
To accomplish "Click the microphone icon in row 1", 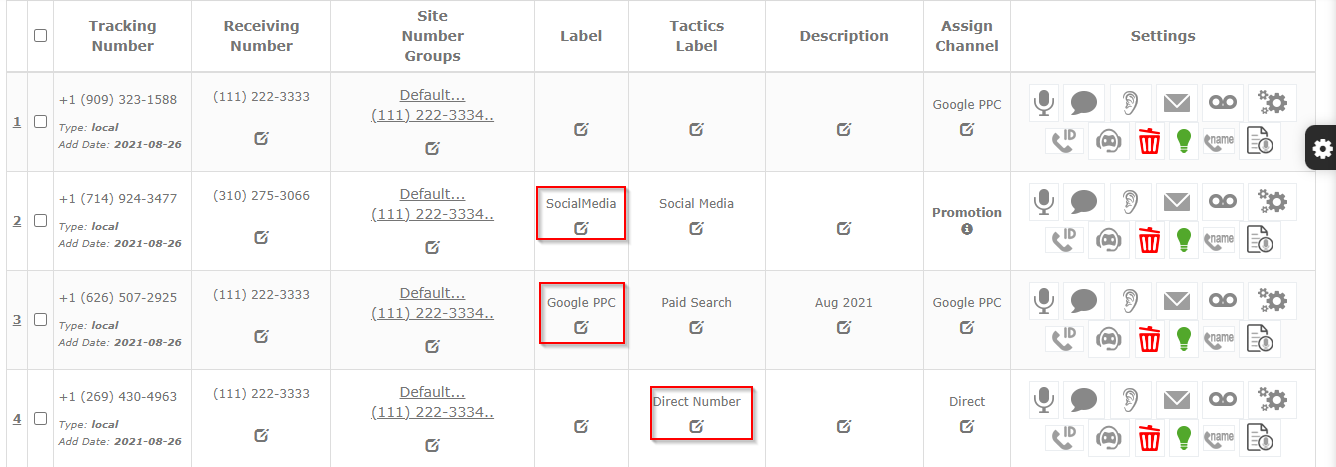I will (1044, 102).
